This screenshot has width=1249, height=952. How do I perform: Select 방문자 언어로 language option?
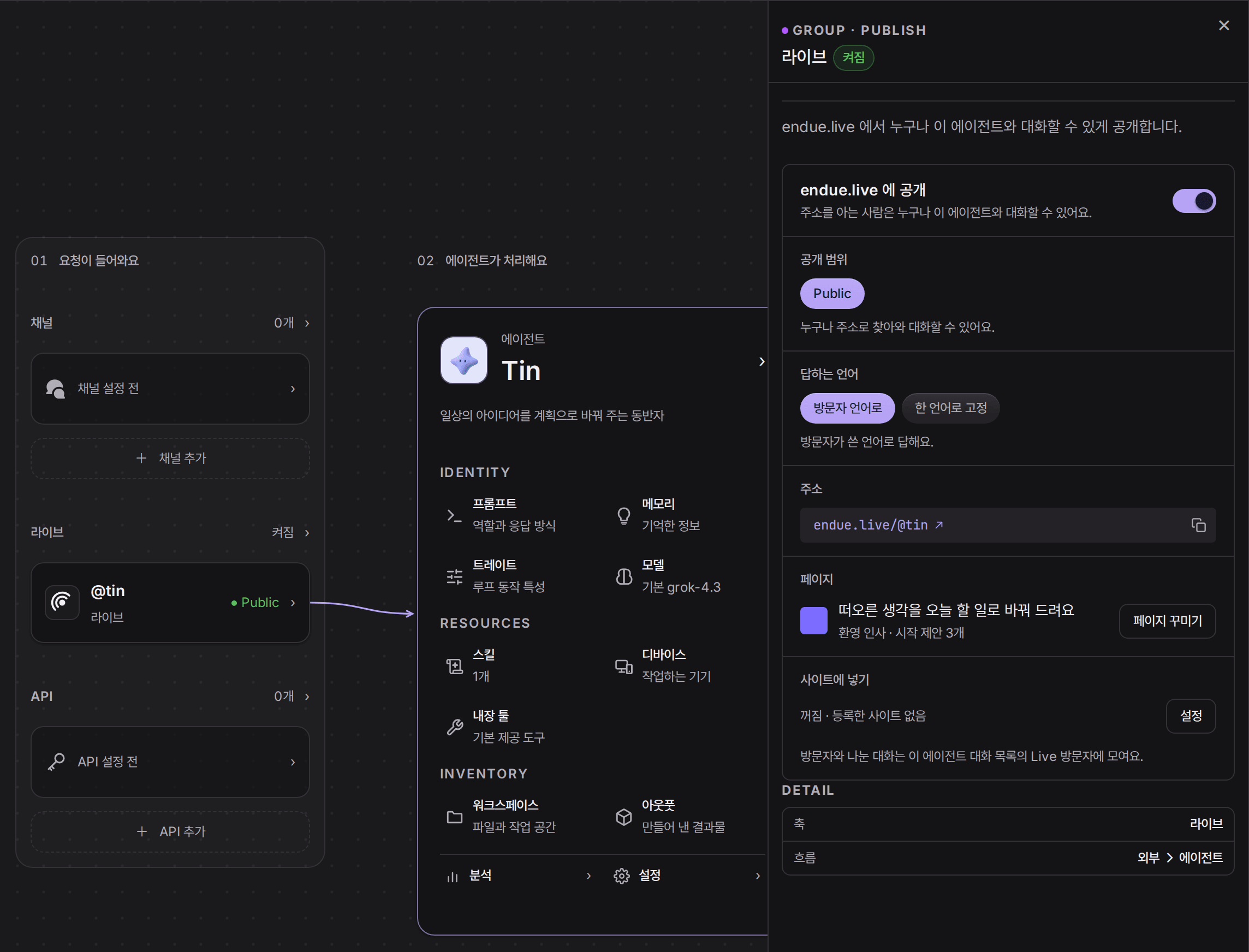847,408
